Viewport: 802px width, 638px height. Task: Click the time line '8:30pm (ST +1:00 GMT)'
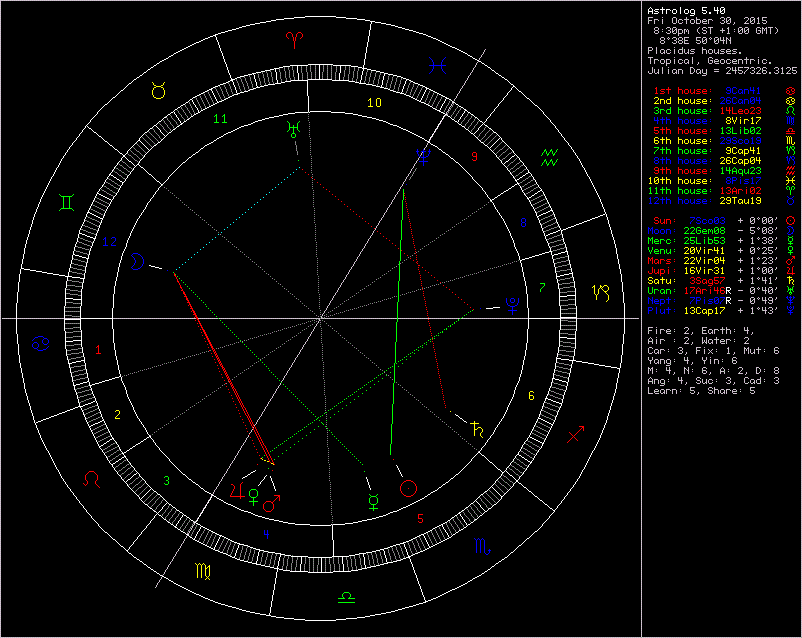716,30
